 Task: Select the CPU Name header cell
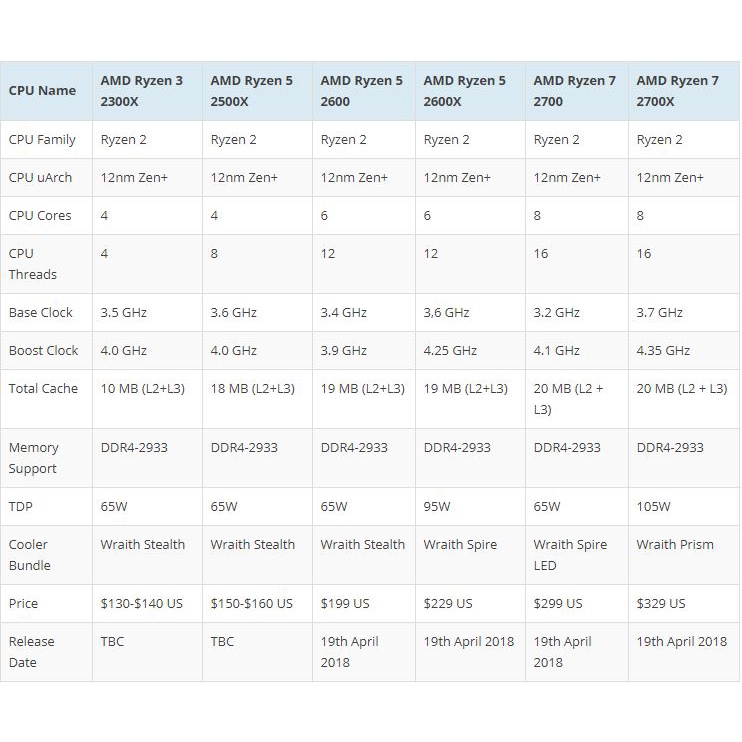[x=42, y=91]
